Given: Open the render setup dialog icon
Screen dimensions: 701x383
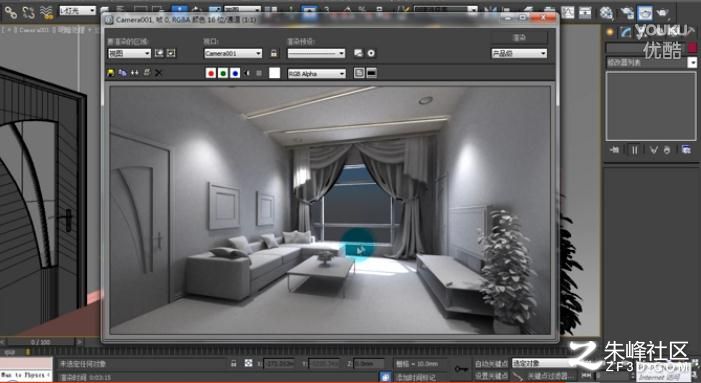Looking at the screenshot, I should (x=358, y=53).
